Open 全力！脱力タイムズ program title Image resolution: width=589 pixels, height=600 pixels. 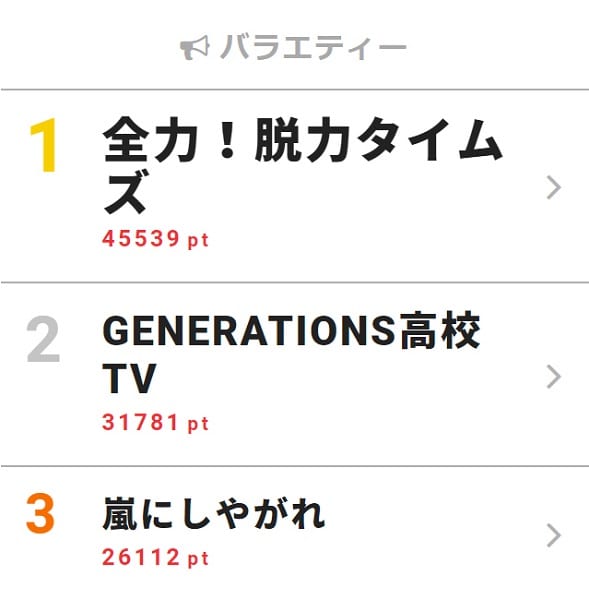pos(302,165)
